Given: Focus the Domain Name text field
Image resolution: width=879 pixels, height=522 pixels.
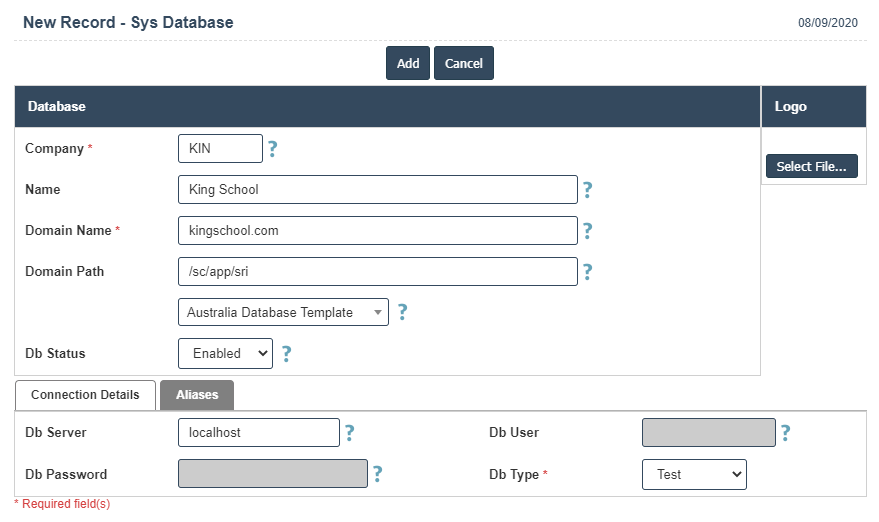Looking at the screenshot, I should pyautogui.click(x=377, y=230).
